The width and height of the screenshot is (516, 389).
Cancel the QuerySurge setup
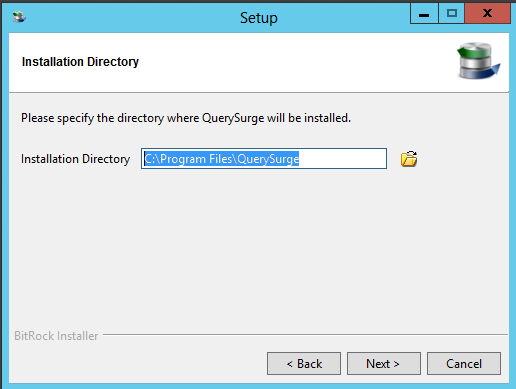pyautogui.click(x=464, y=363)
